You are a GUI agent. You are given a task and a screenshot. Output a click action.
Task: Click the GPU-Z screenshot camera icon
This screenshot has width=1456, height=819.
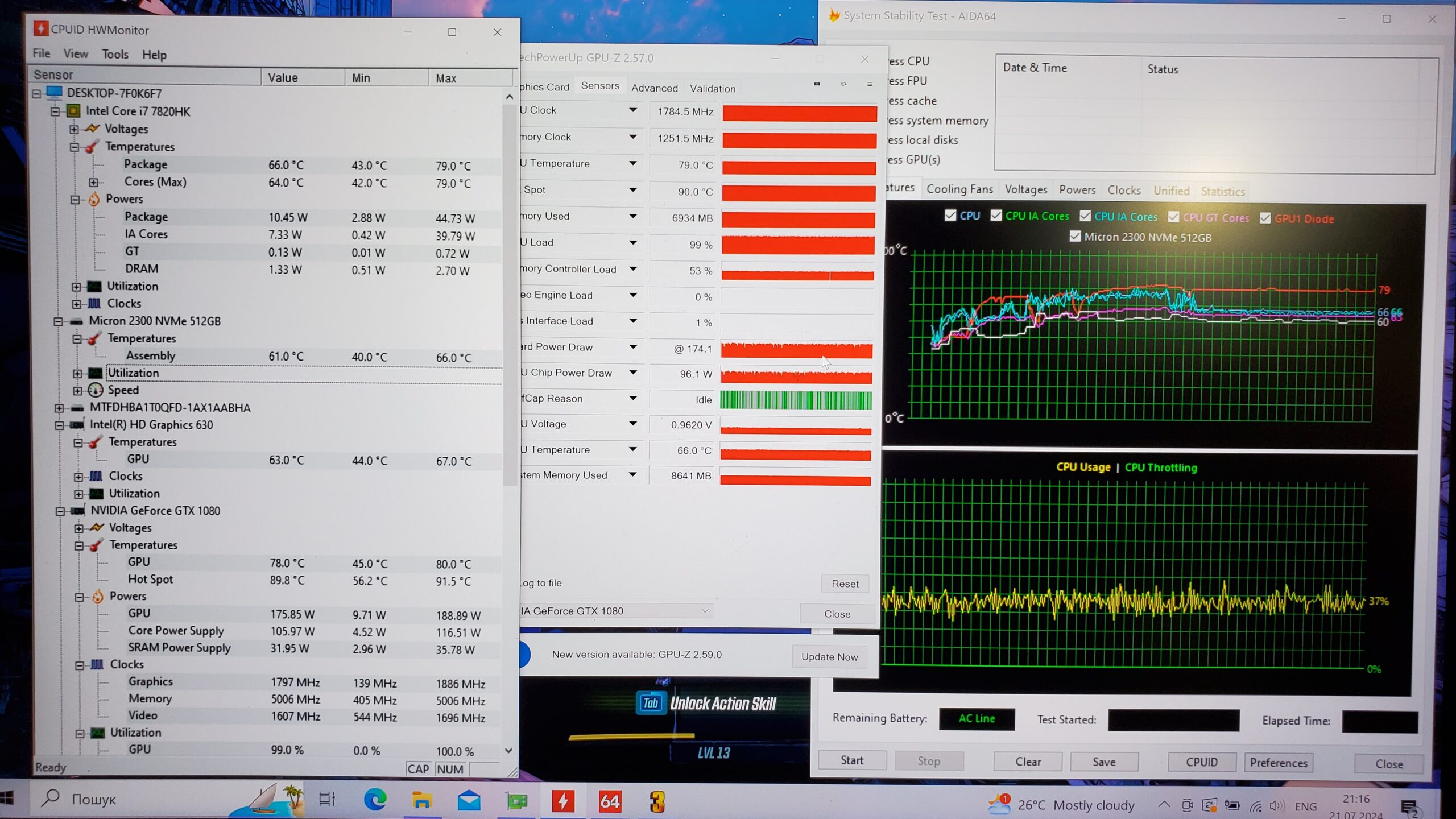[817, 84]
